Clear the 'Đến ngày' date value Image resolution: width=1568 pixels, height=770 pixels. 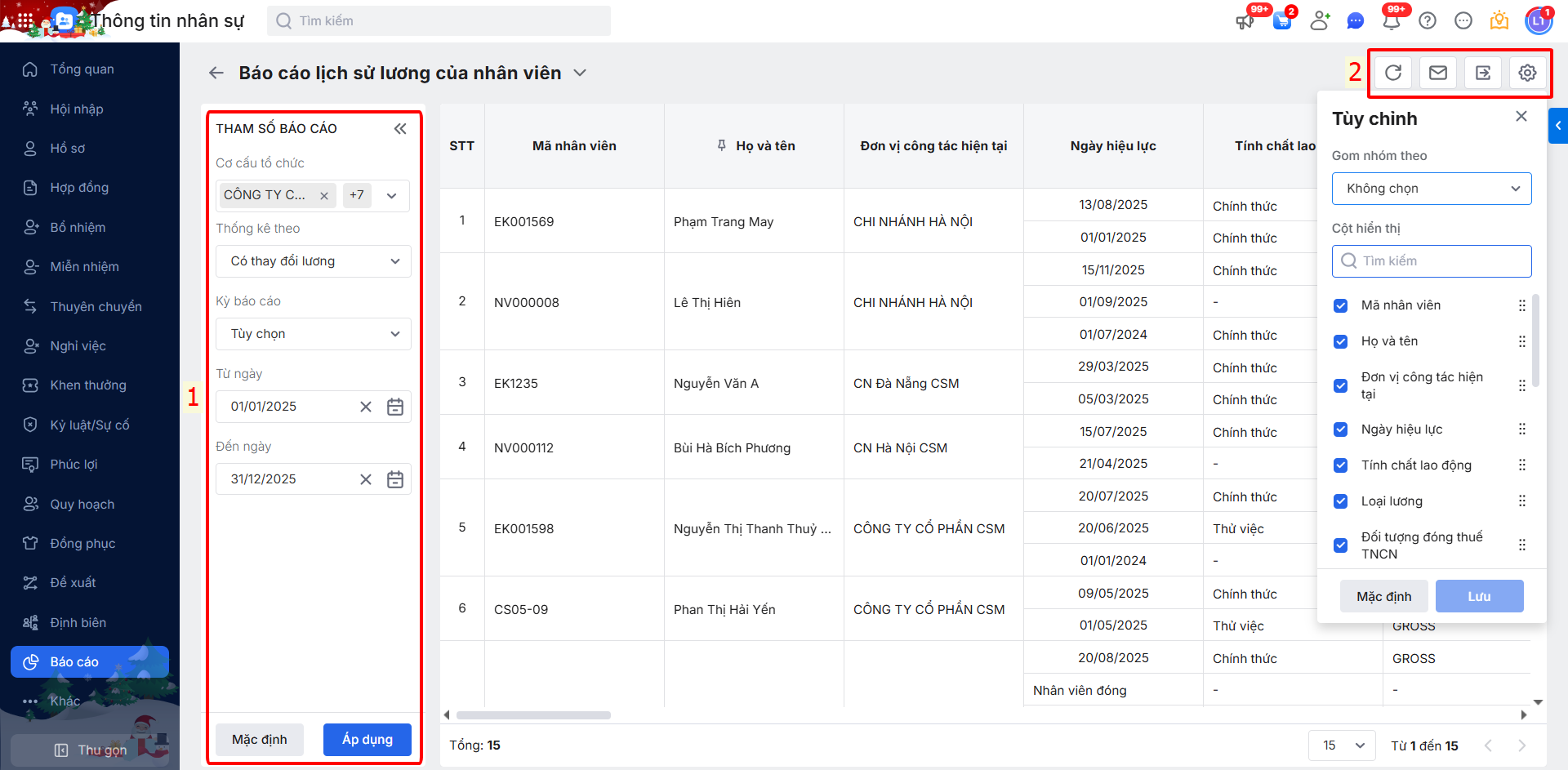pos(366,479)
